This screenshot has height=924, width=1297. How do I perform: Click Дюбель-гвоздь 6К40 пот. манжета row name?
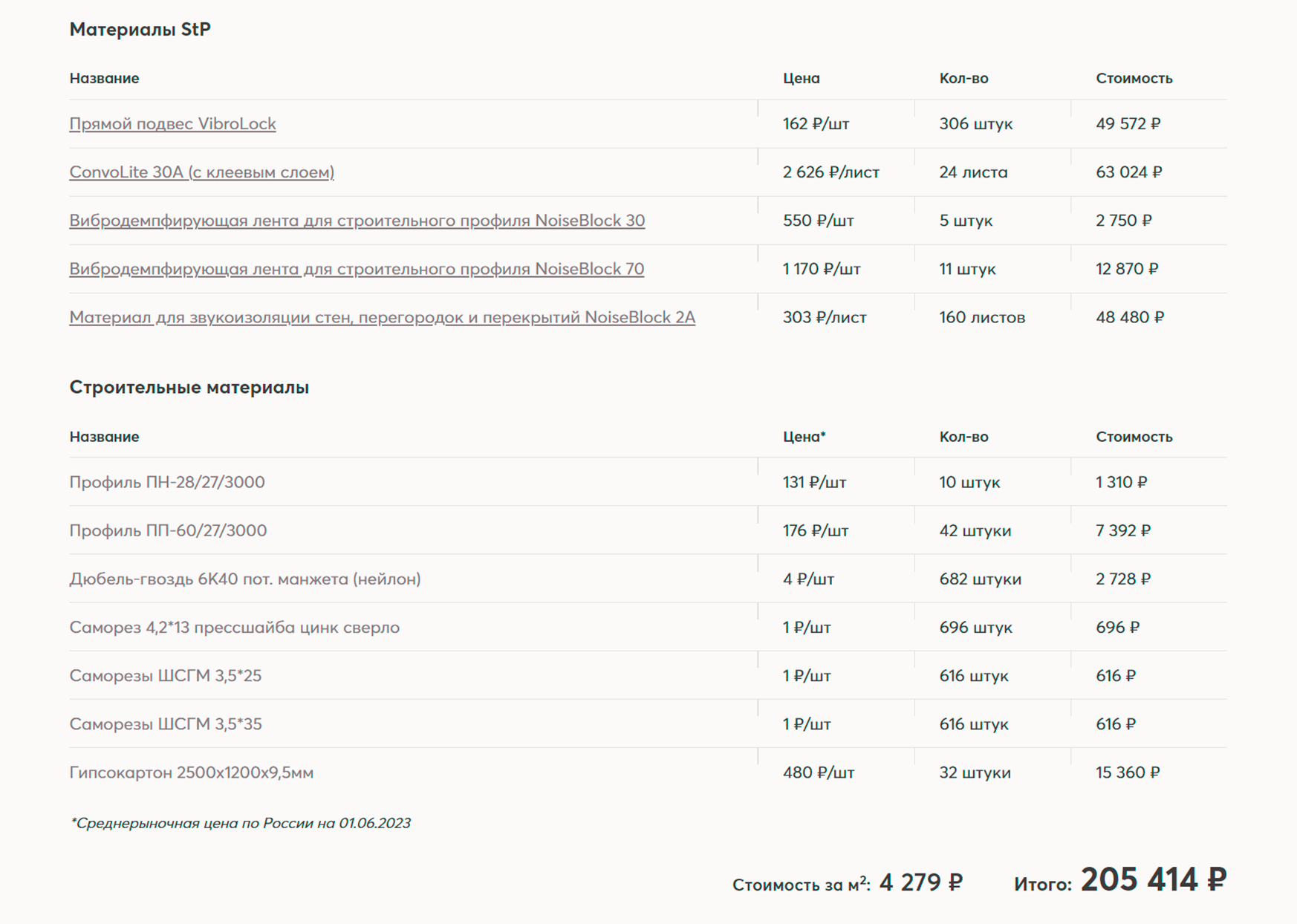245,579
